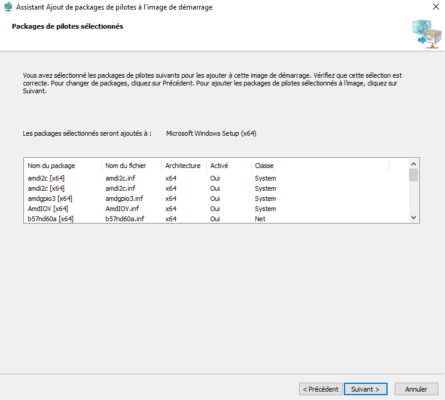
Task: Close the wizard window
Action: point(436,7)
